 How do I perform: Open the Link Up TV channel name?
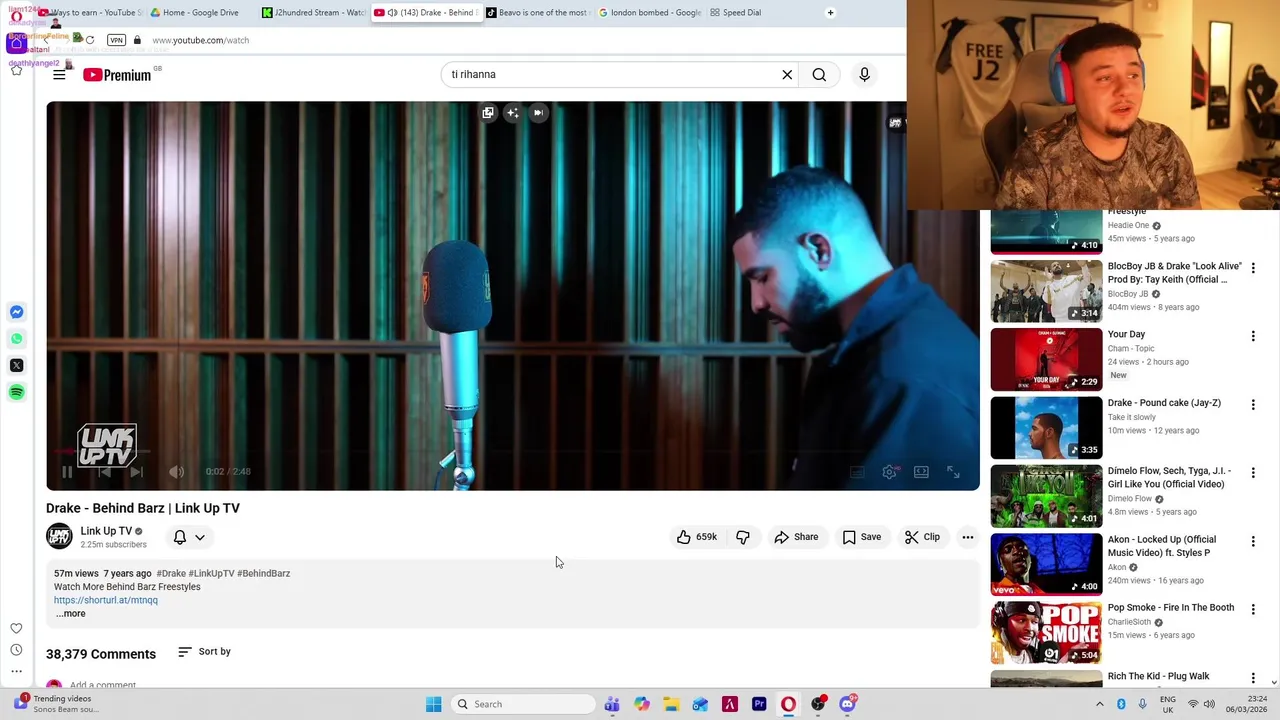(106, 531)
